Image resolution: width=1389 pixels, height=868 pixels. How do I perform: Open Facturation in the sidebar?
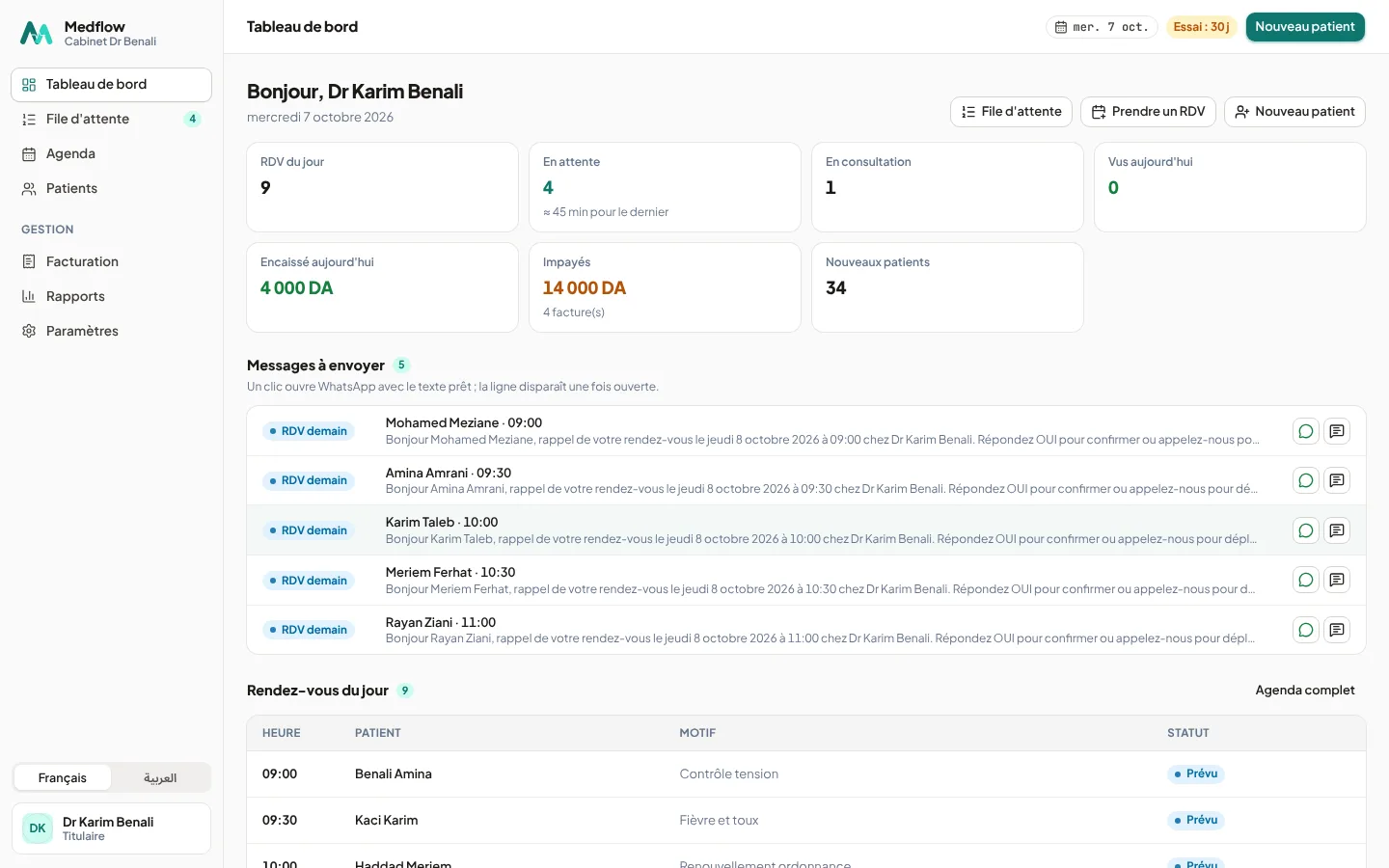[x=111, y=262]
